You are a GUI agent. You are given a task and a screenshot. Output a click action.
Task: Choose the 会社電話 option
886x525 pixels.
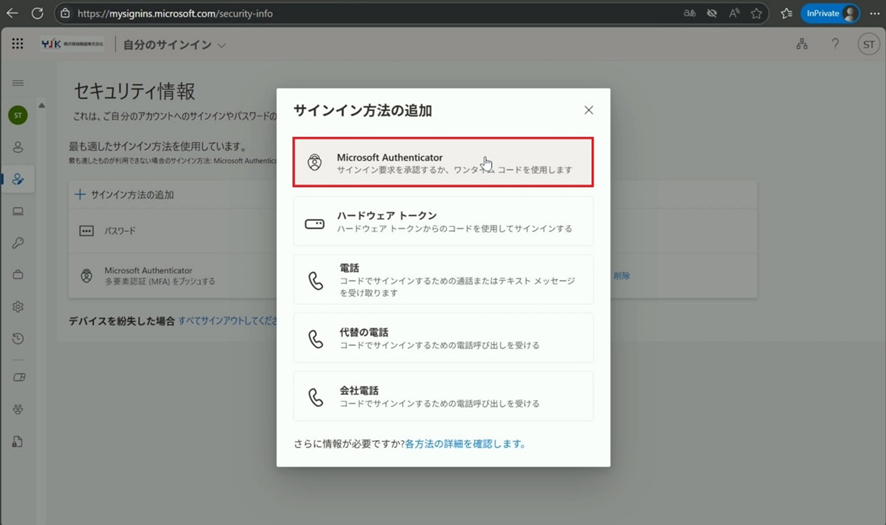[443, 396]
